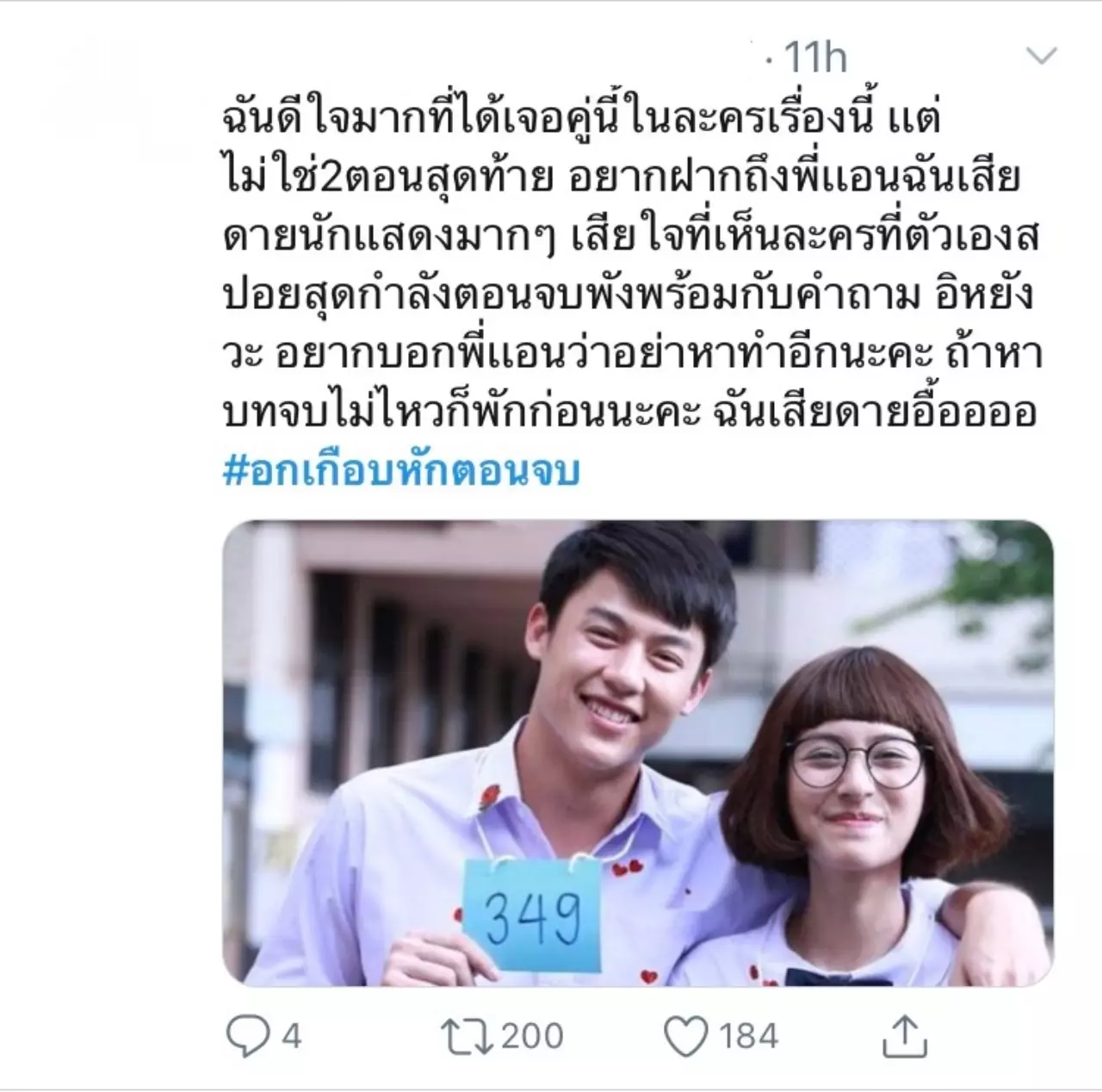Click tweet text line starting วะ อยากบอกพี่แอน

(632, 353)
